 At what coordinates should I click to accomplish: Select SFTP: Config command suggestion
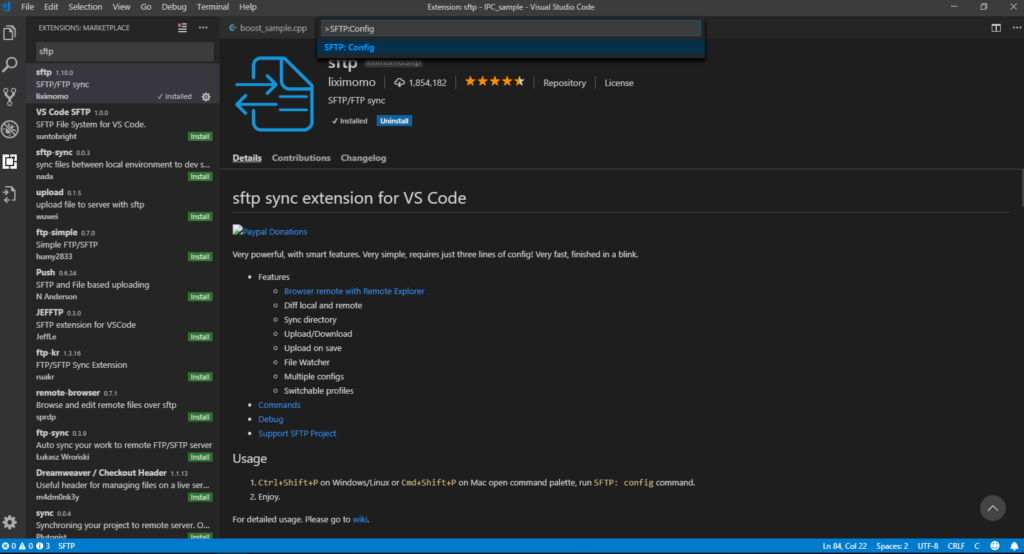(x=511, y=47)
